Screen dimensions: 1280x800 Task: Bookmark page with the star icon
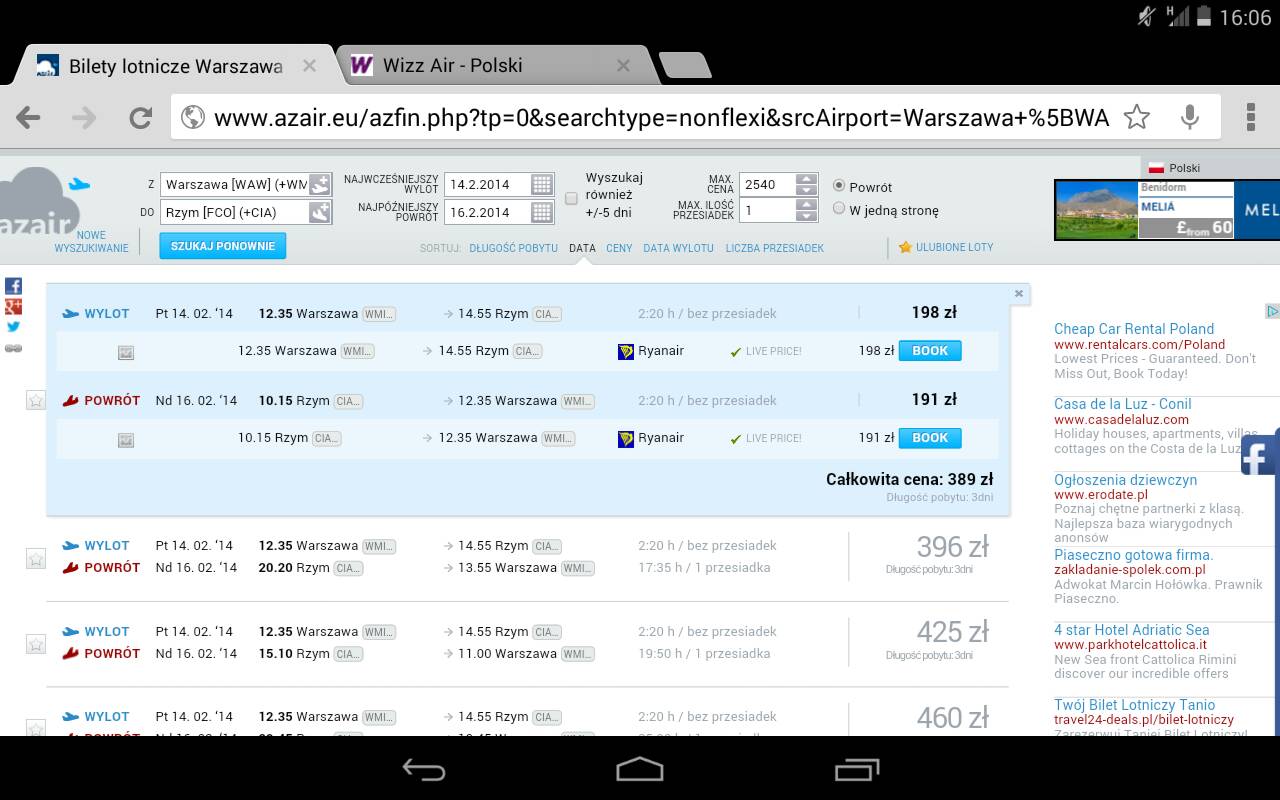(x=1137, y=117)
